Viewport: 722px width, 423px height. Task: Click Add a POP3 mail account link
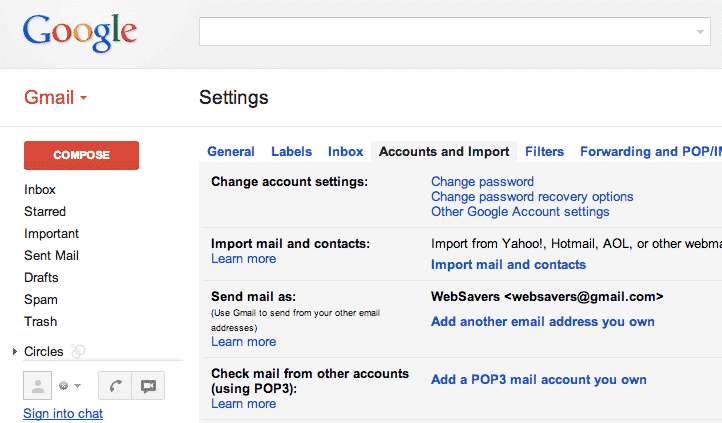click(539, 380)
